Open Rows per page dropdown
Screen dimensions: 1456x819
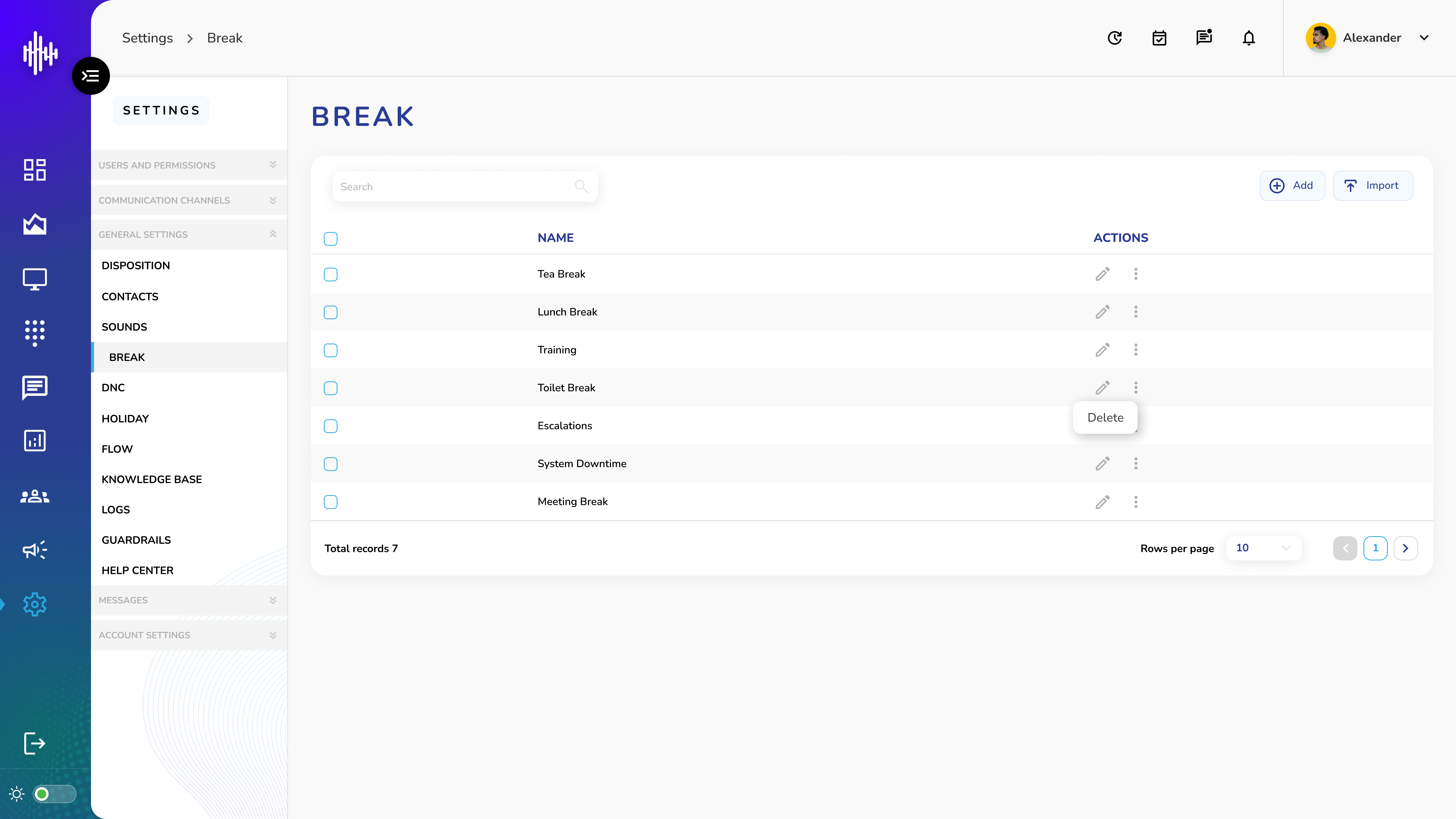1264,548
